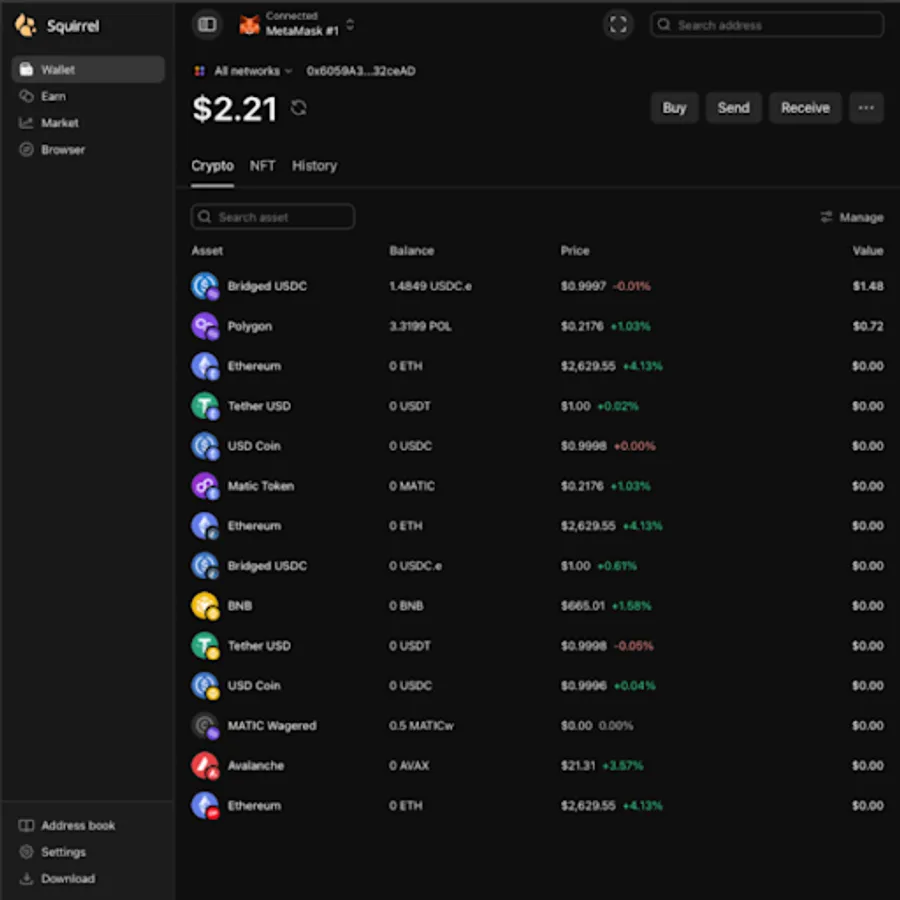This screenshot has height=900, width=900.
Task: Click the Download label in sidebar
Action: point(68,879)
